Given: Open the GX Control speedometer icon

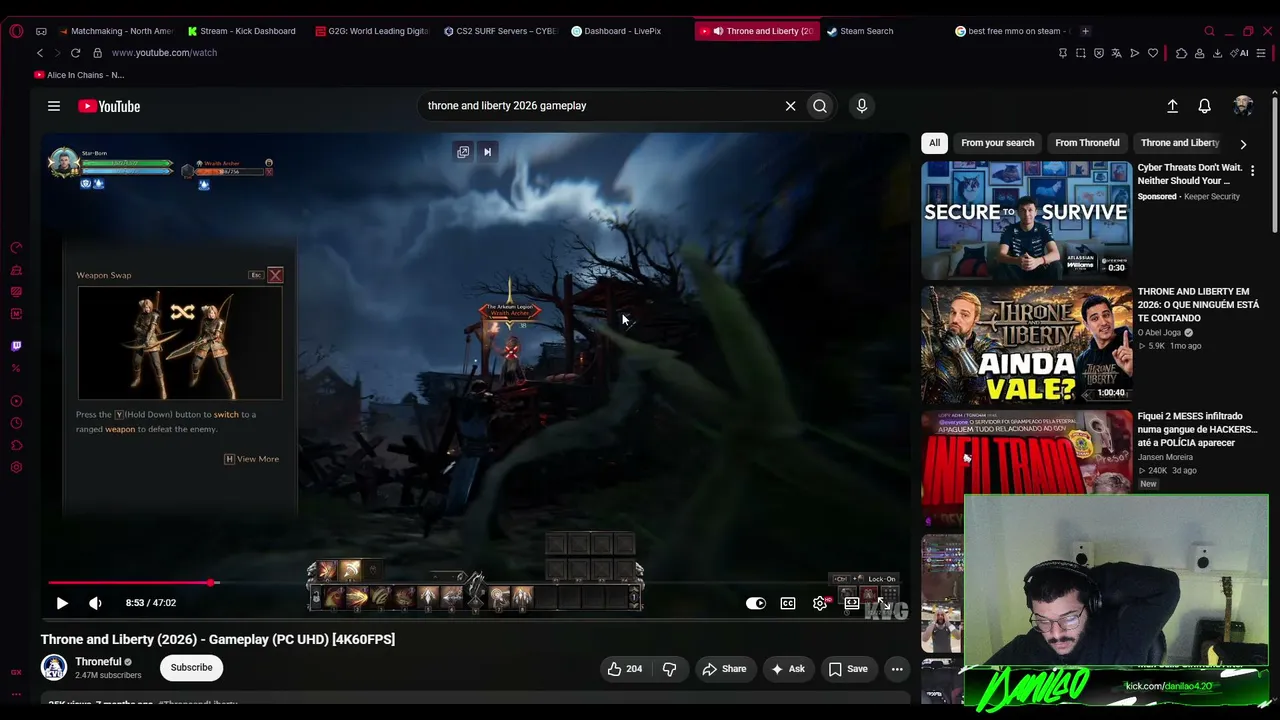Looking at the screenshot, I should [16, 248].
